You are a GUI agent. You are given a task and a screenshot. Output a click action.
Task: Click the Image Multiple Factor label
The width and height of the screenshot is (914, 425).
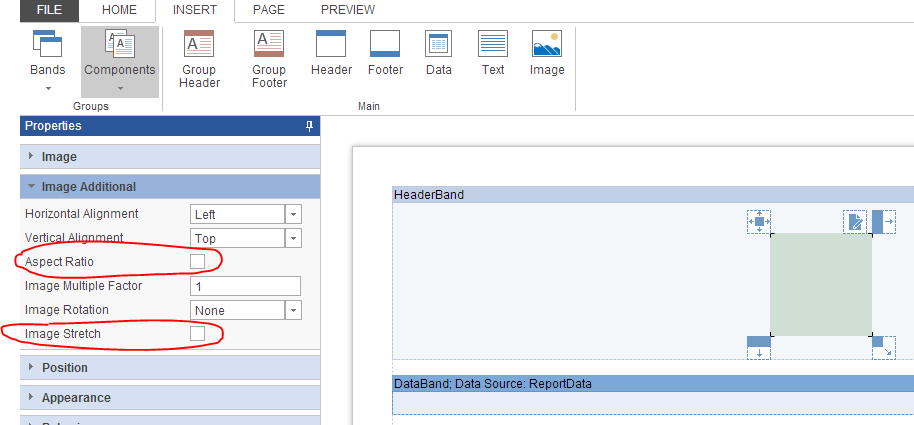tap(83, 286)
